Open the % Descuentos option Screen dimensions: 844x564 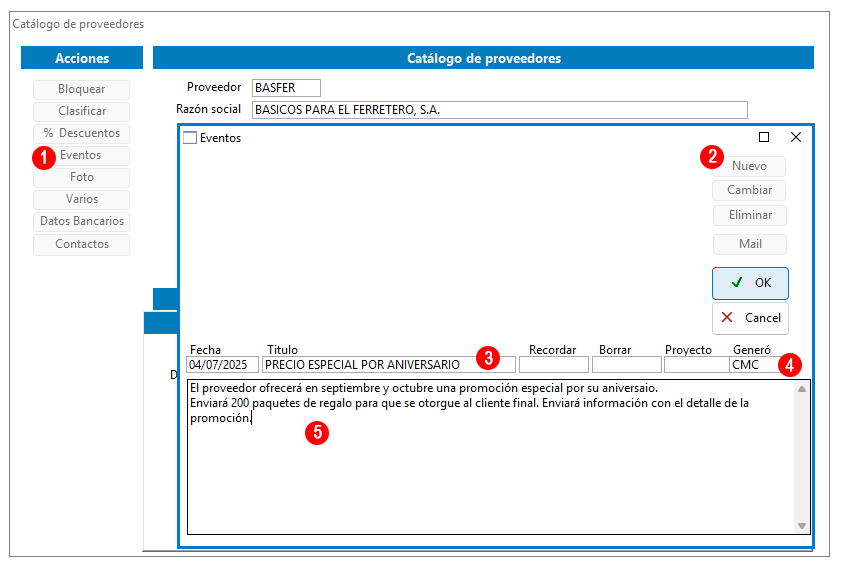[81, 133]
